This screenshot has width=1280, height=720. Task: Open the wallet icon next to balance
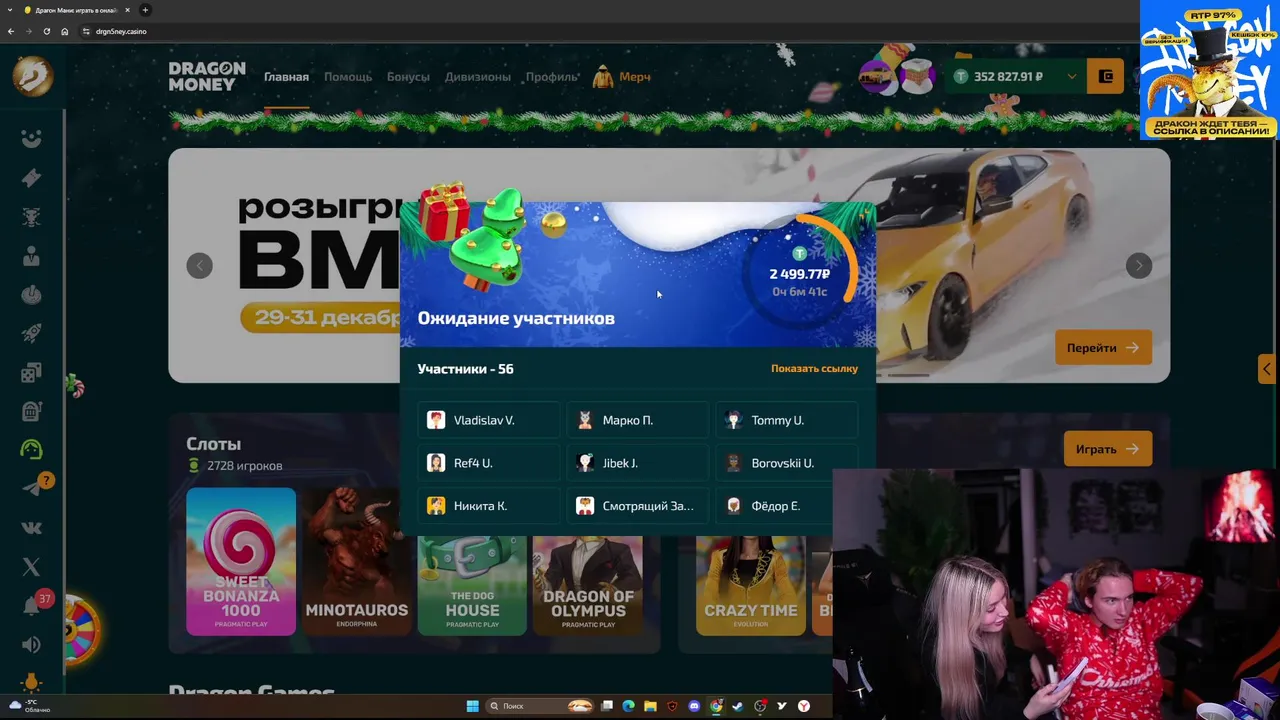[x=1105, y=76]
